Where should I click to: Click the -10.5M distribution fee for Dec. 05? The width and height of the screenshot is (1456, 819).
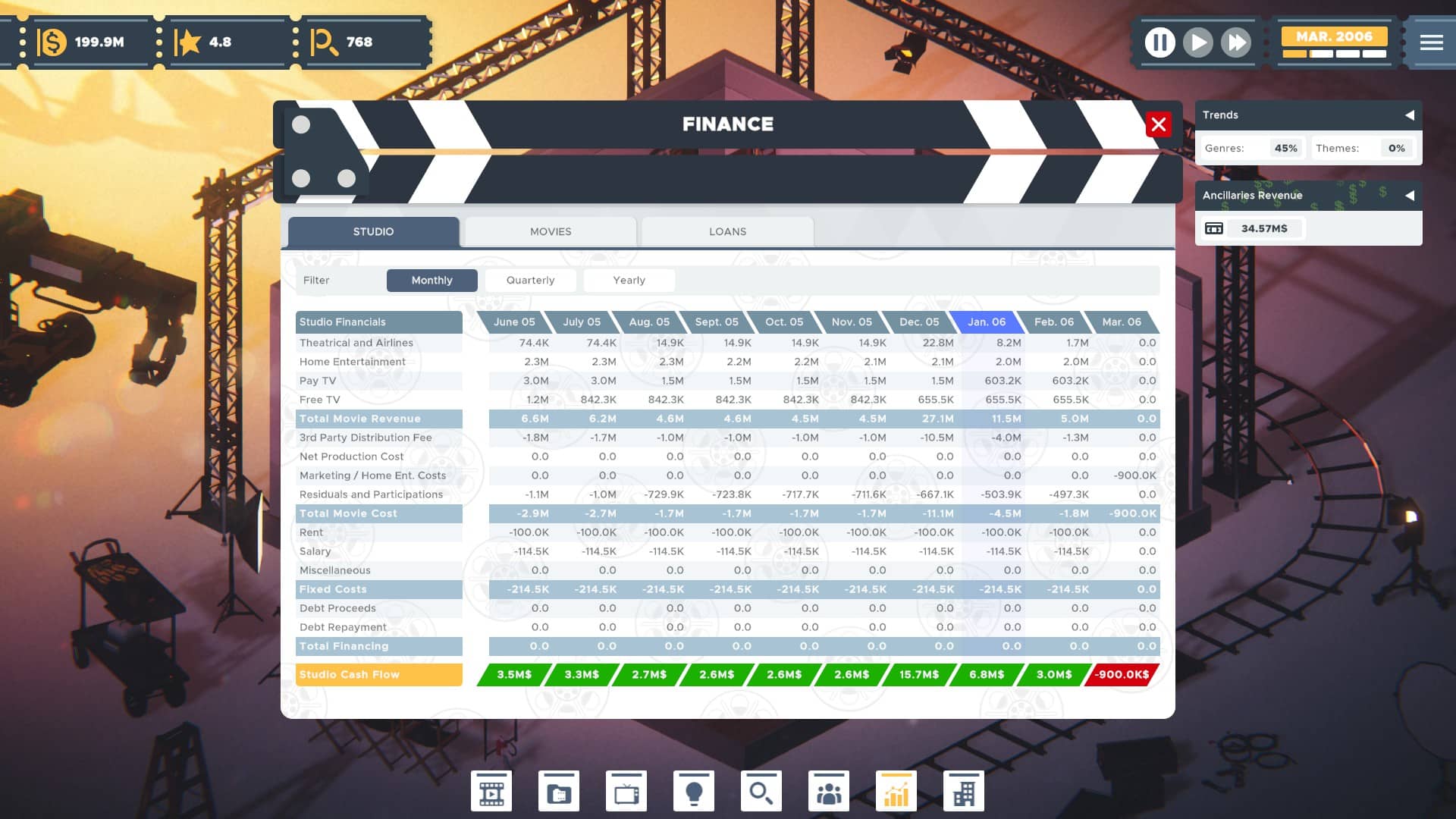[937, 438]
